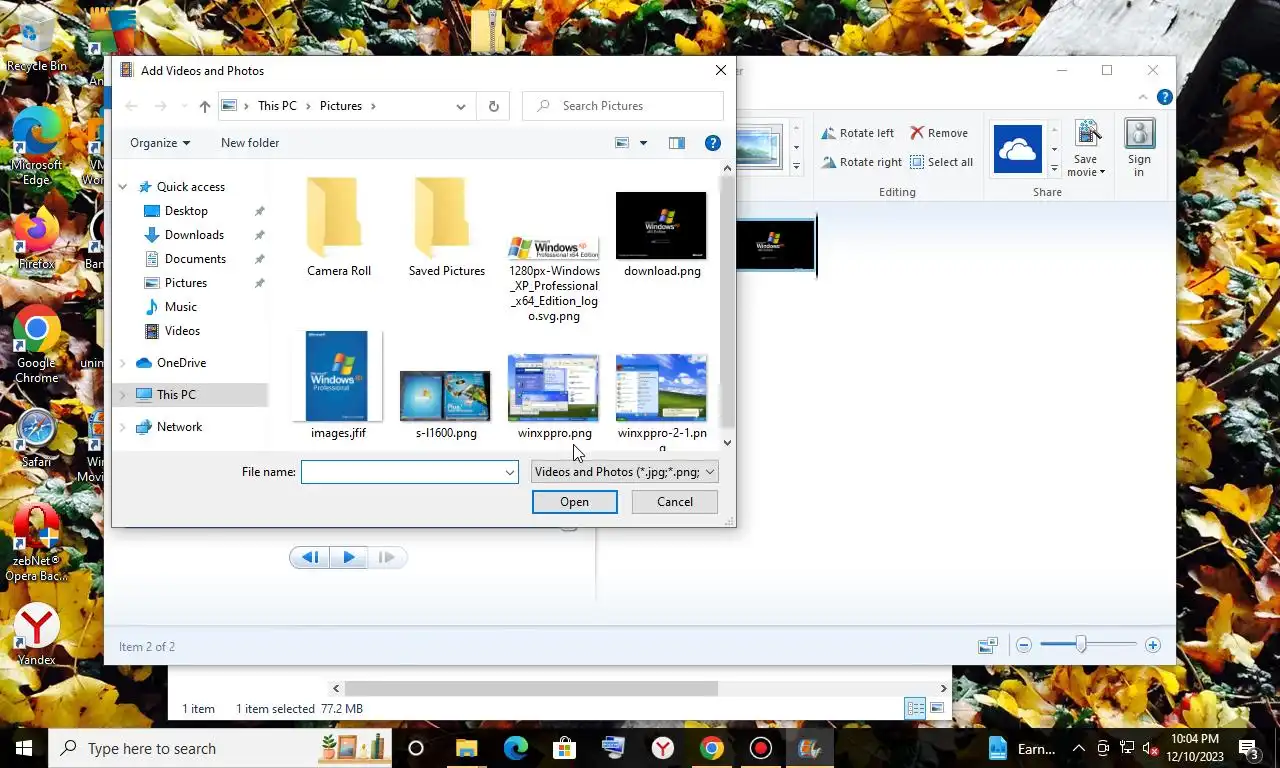Open File Explorer from taskbar

tap(467, 748)
